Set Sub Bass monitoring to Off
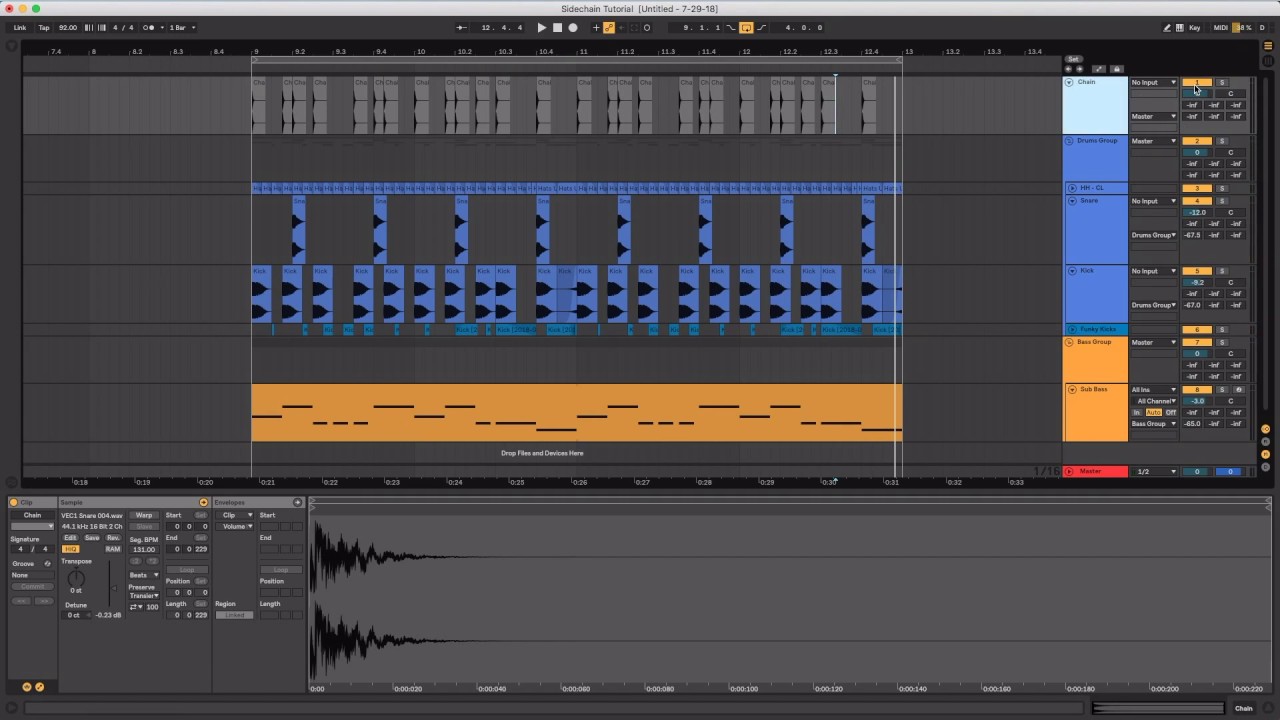Image resolution: width=1280 pixels, height=720 pixels. pos(1171,412)
